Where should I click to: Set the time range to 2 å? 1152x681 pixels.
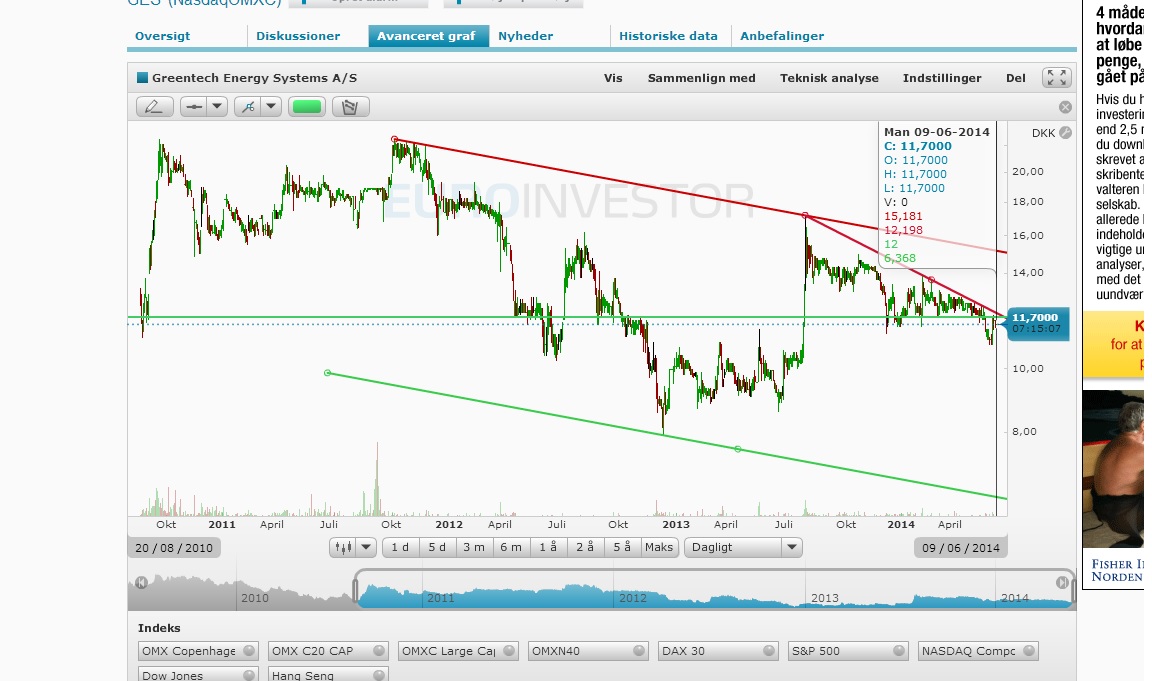tap(585, 547)
